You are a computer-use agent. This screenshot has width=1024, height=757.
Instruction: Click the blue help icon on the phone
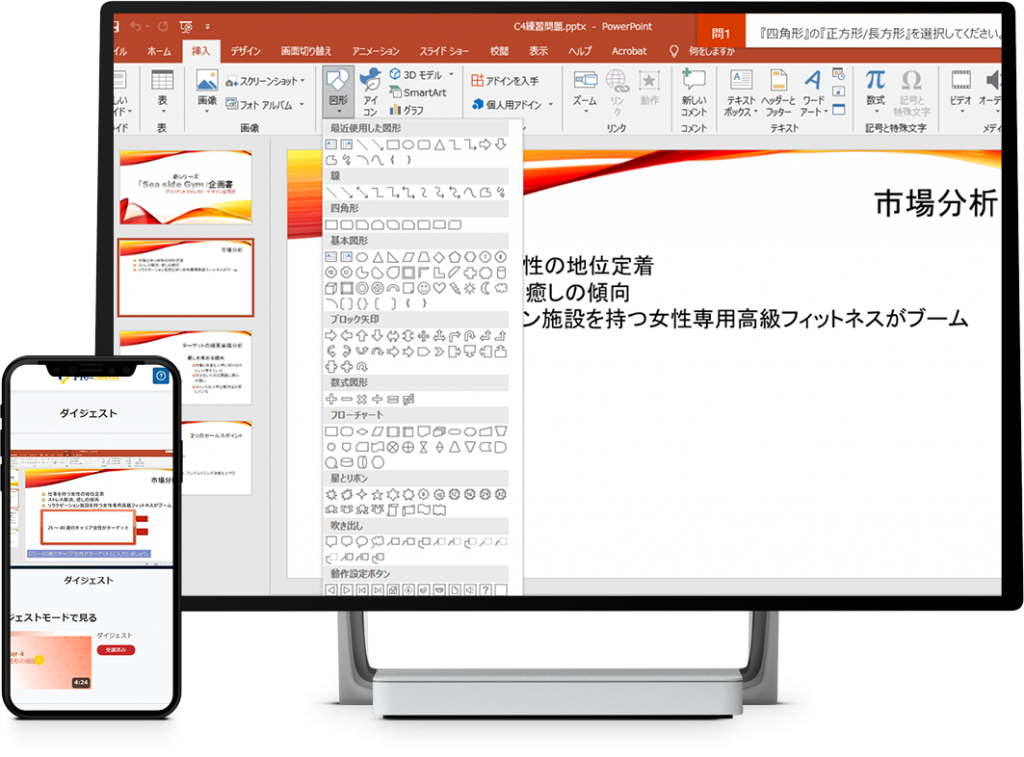pos(161,376)
